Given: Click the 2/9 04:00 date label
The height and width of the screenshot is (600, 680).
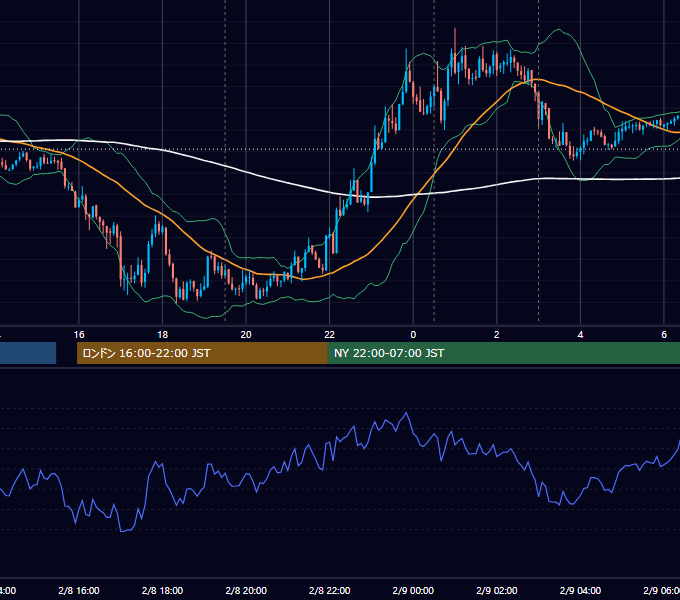Looking at the screenshot, I should click(580, 590).
